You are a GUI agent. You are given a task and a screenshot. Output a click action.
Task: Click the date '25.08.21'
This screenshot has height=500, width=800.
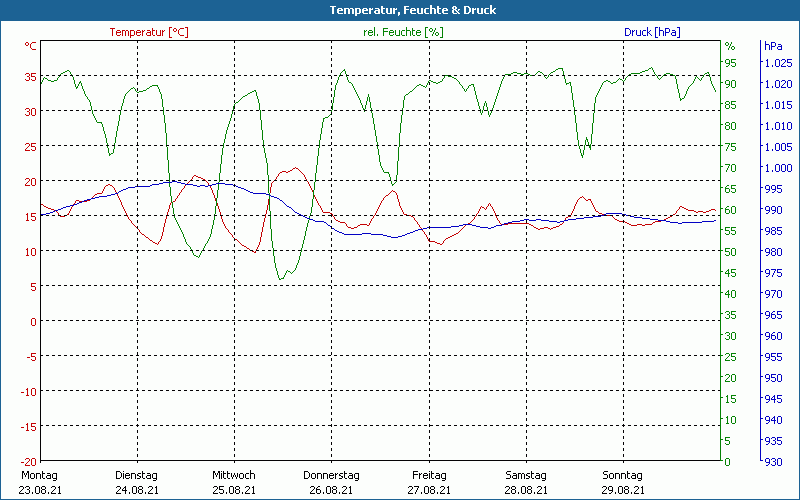234,490
